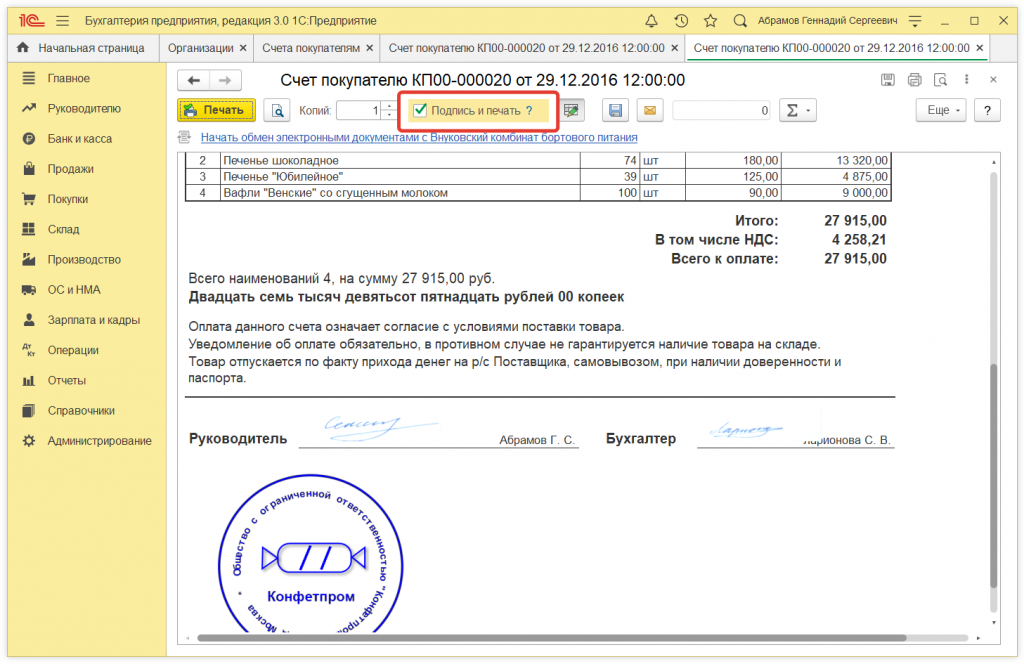The height and width of the screenshot is (664, 1024).
Task: Open the history clock icon
Action: [x=681, y=20]
